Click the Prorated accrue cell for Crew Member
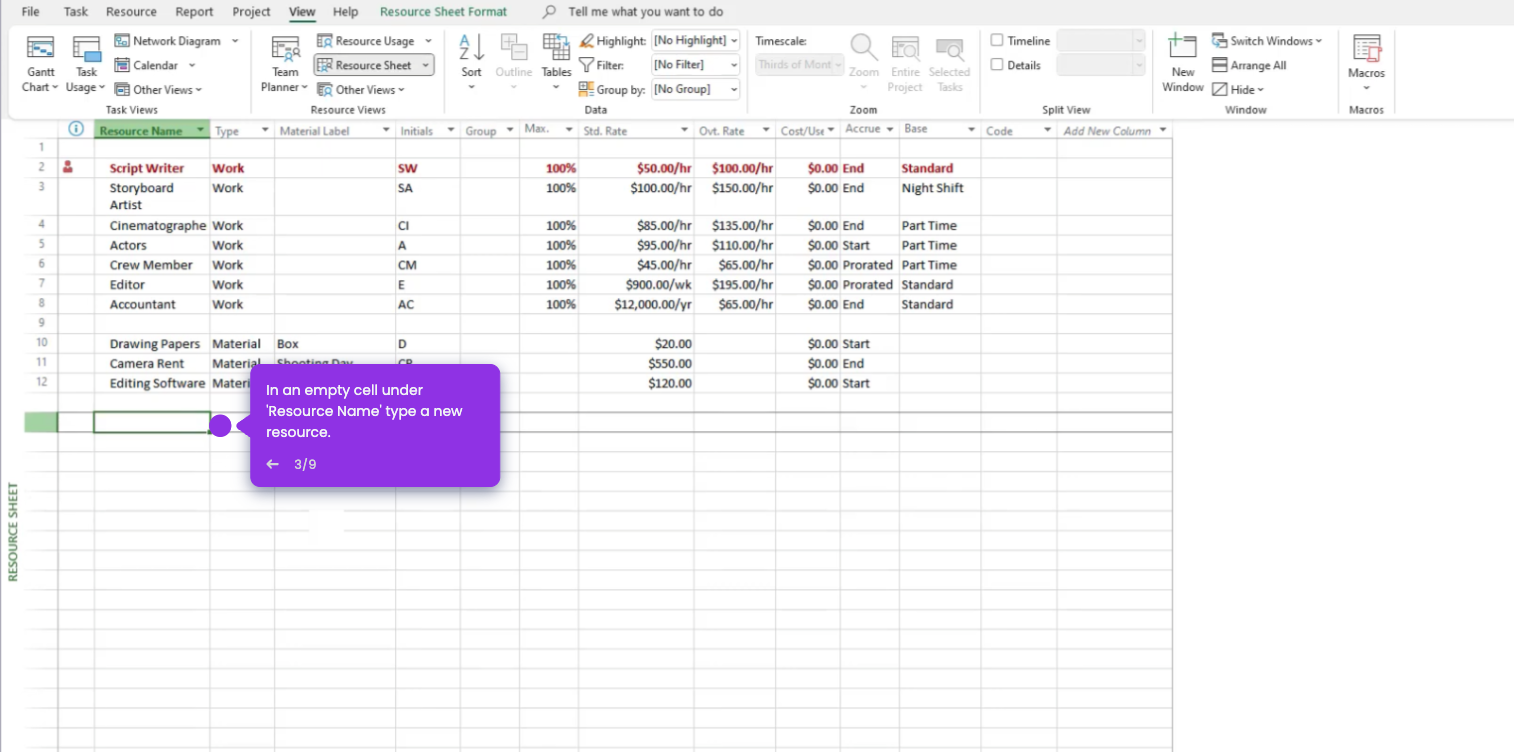 click(868, 265)
